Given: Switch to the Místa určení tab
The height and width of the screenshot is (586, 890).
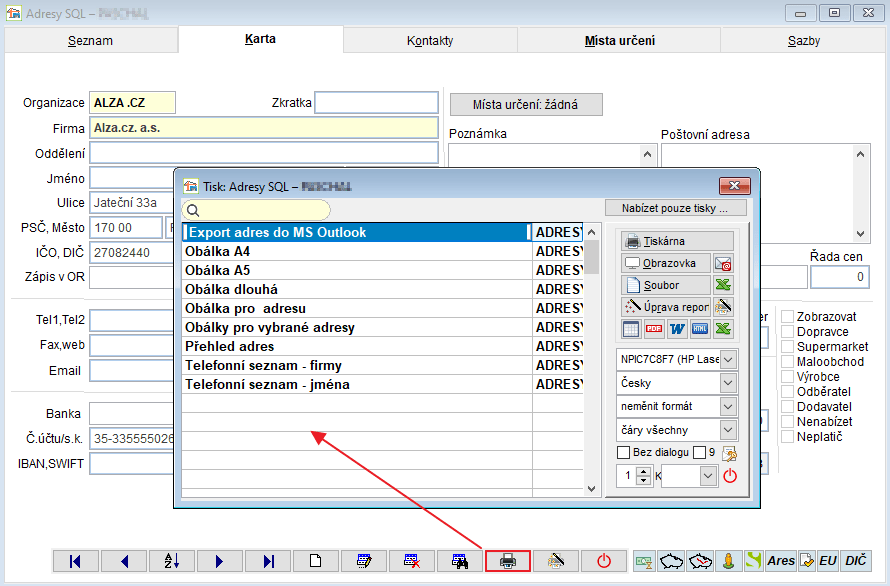Looking at the screenshot, I should [620, 41].
